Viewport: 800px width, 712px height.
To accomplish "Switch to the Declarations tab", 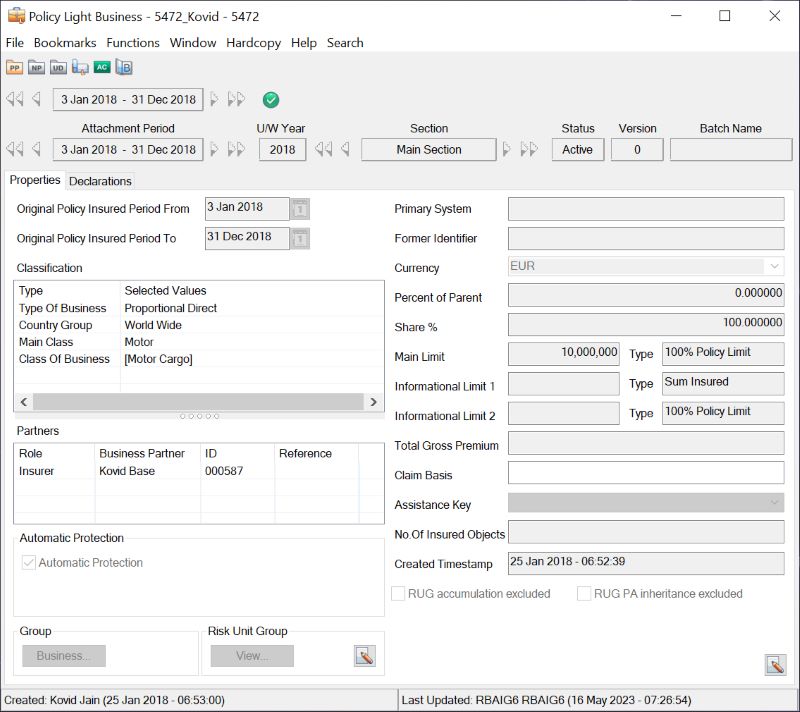I will click(x=100, y=181).
